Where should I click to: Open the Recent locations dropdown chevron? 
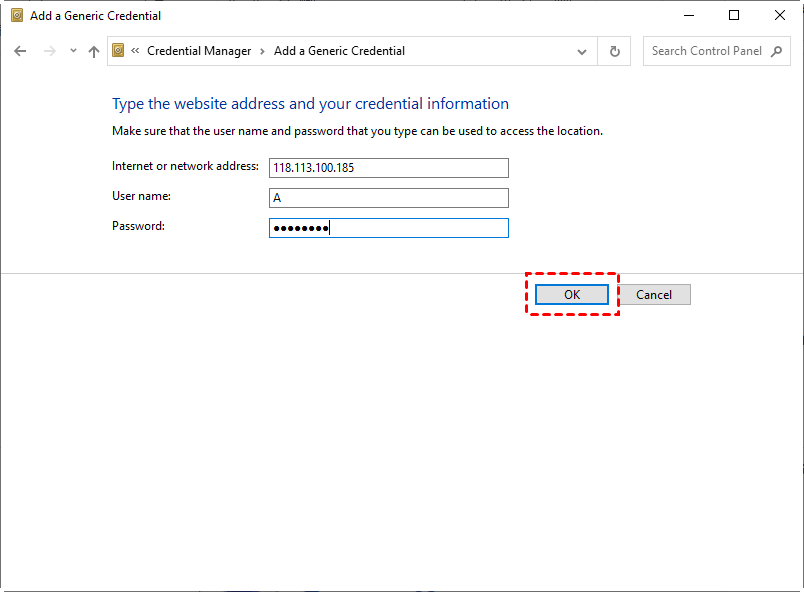click(73, 51)
